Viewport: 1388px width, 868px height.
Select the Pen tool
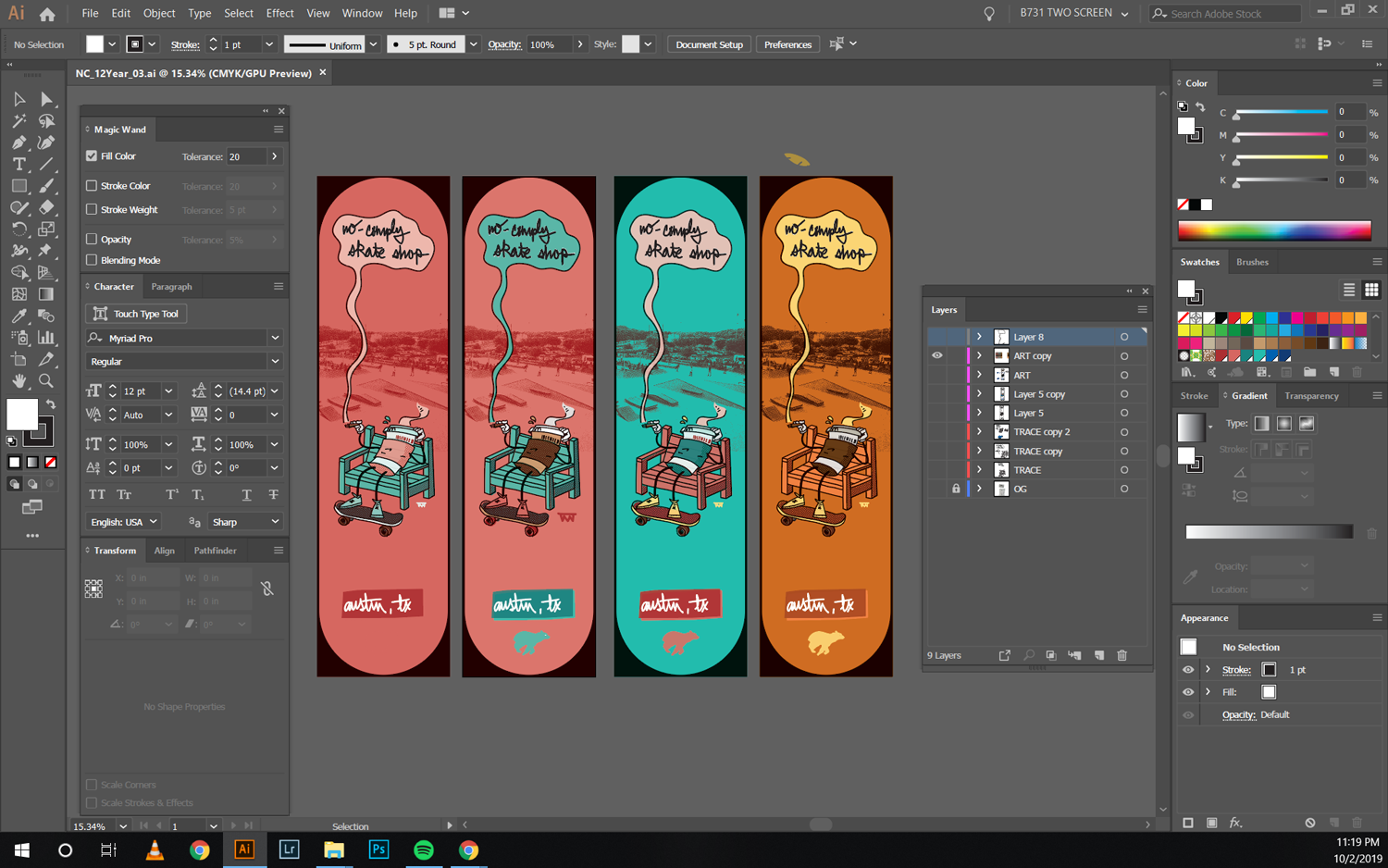[x=19, y=143]
